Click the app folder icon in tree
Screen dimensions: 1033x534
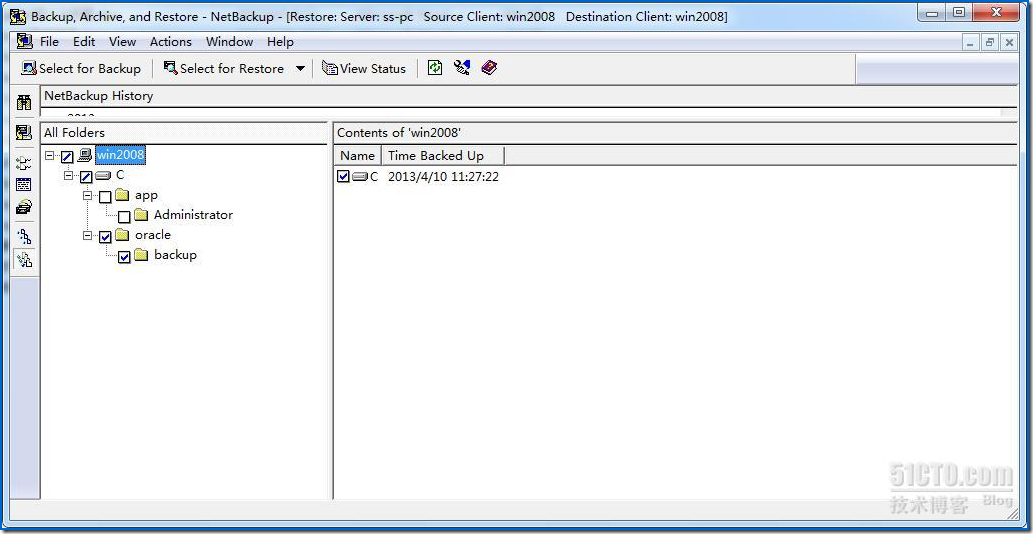click(x=122, y=195)
